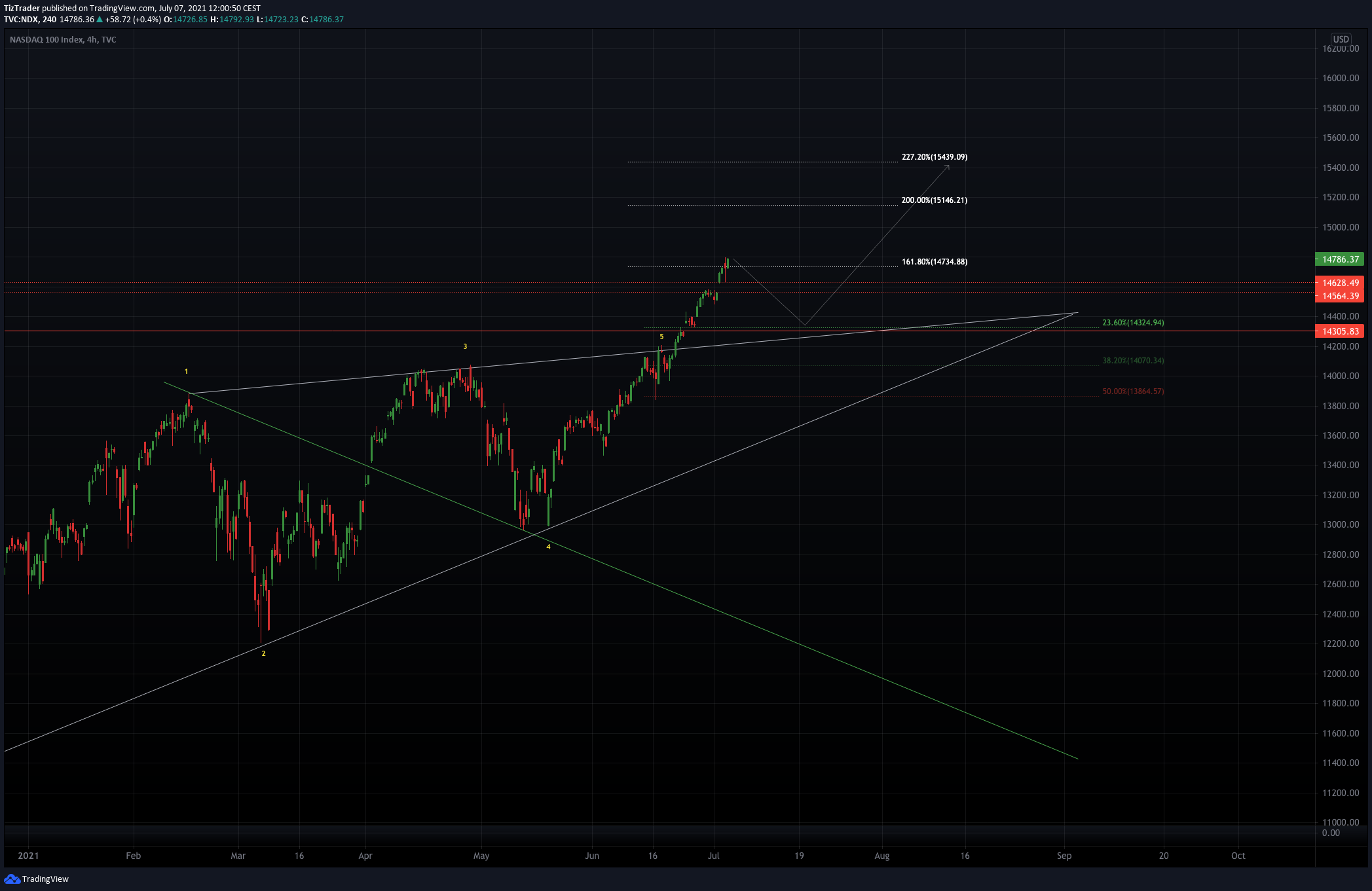The height and width of the screenshot is (891, 1372).
Task: Click the TizTrader author name
Action: [22, 9]
